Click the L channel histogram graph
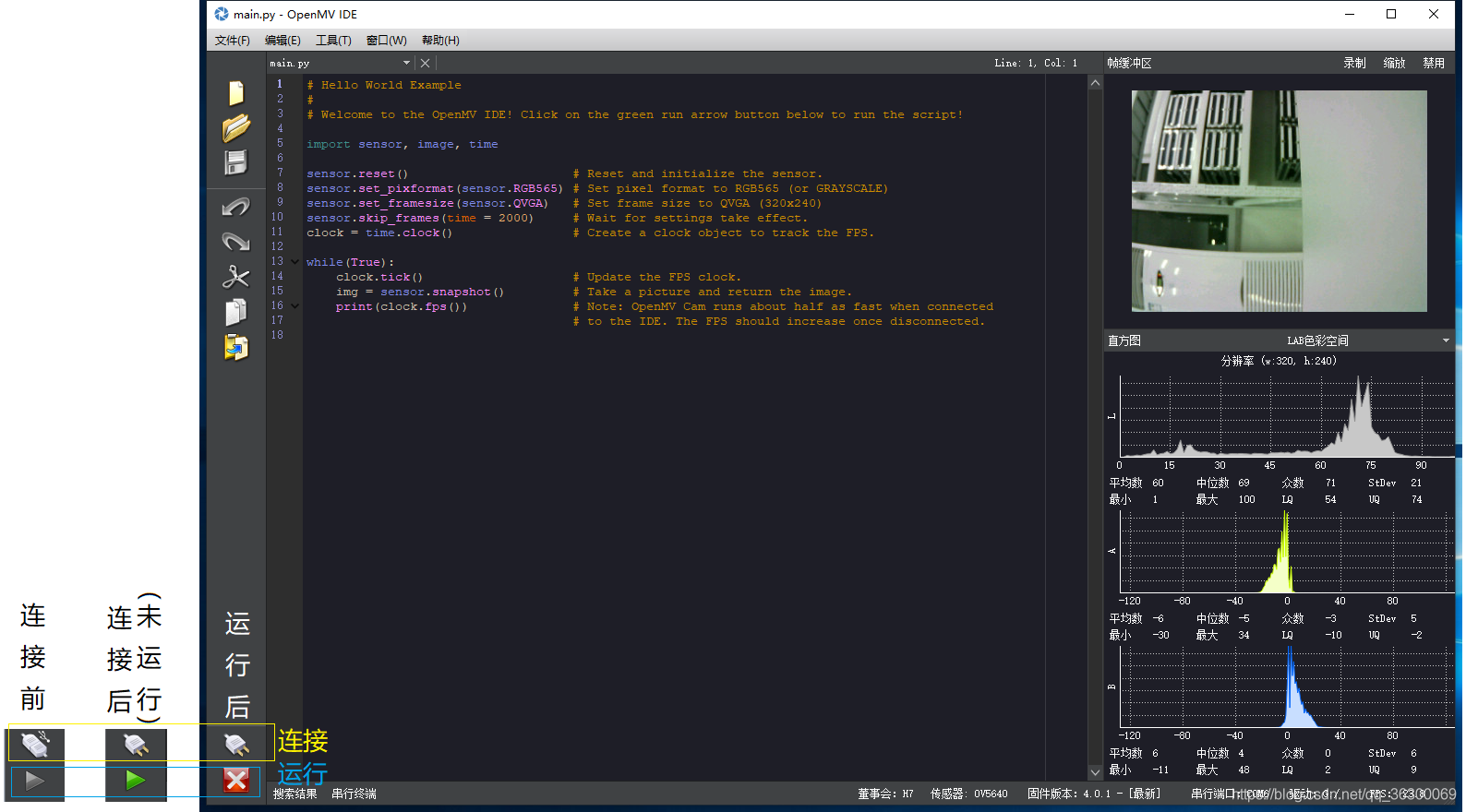1466x812 pixels. (1287, 416)
